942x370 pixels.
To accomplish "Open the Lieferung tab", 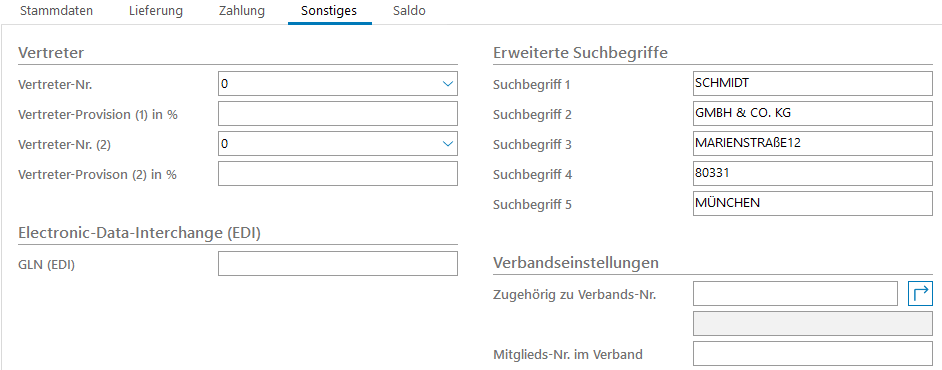I will coord(156,11).
